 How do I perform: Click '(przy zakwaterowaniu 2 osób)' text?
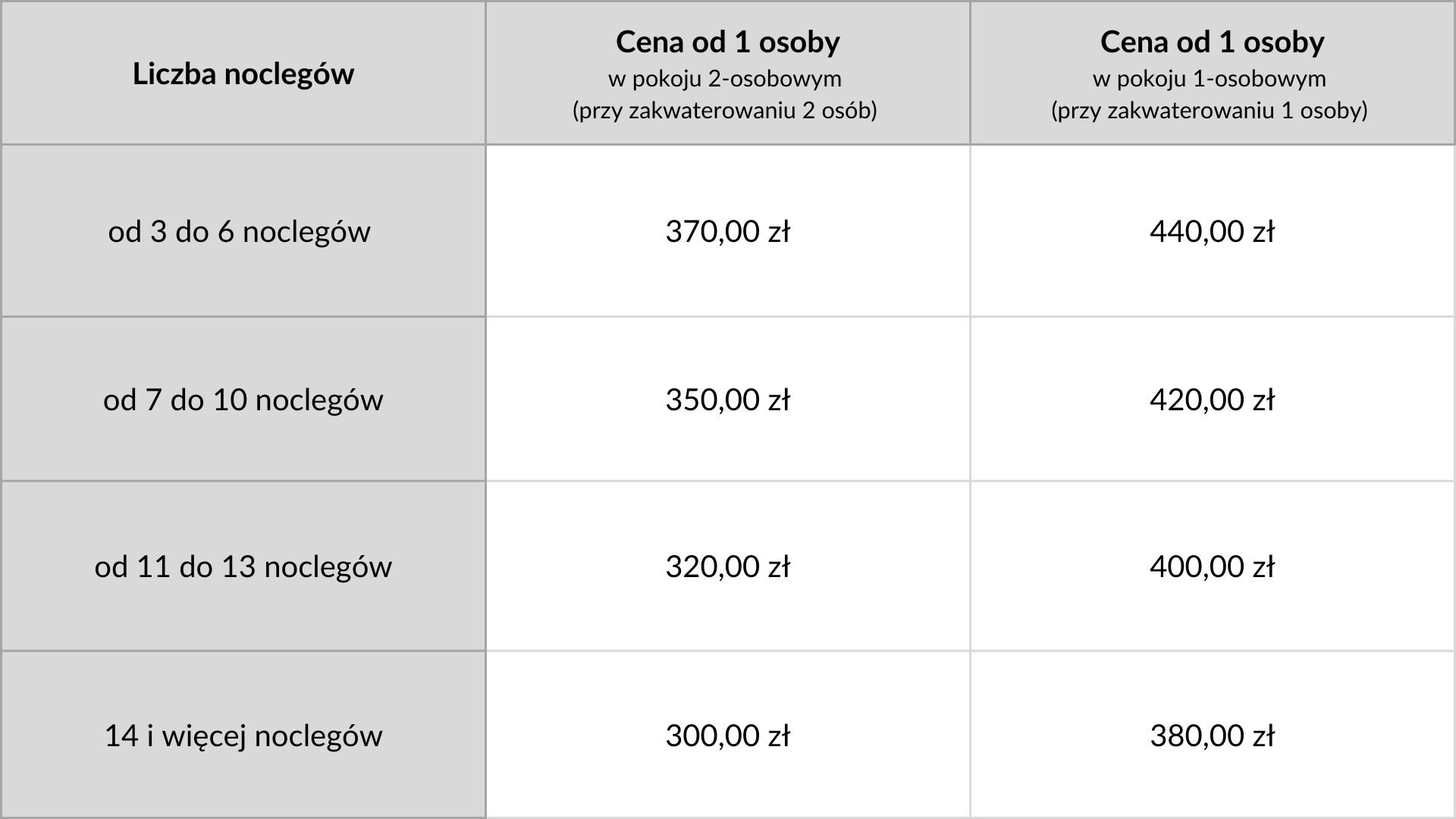pyautogui.click(x=725, y=111)
